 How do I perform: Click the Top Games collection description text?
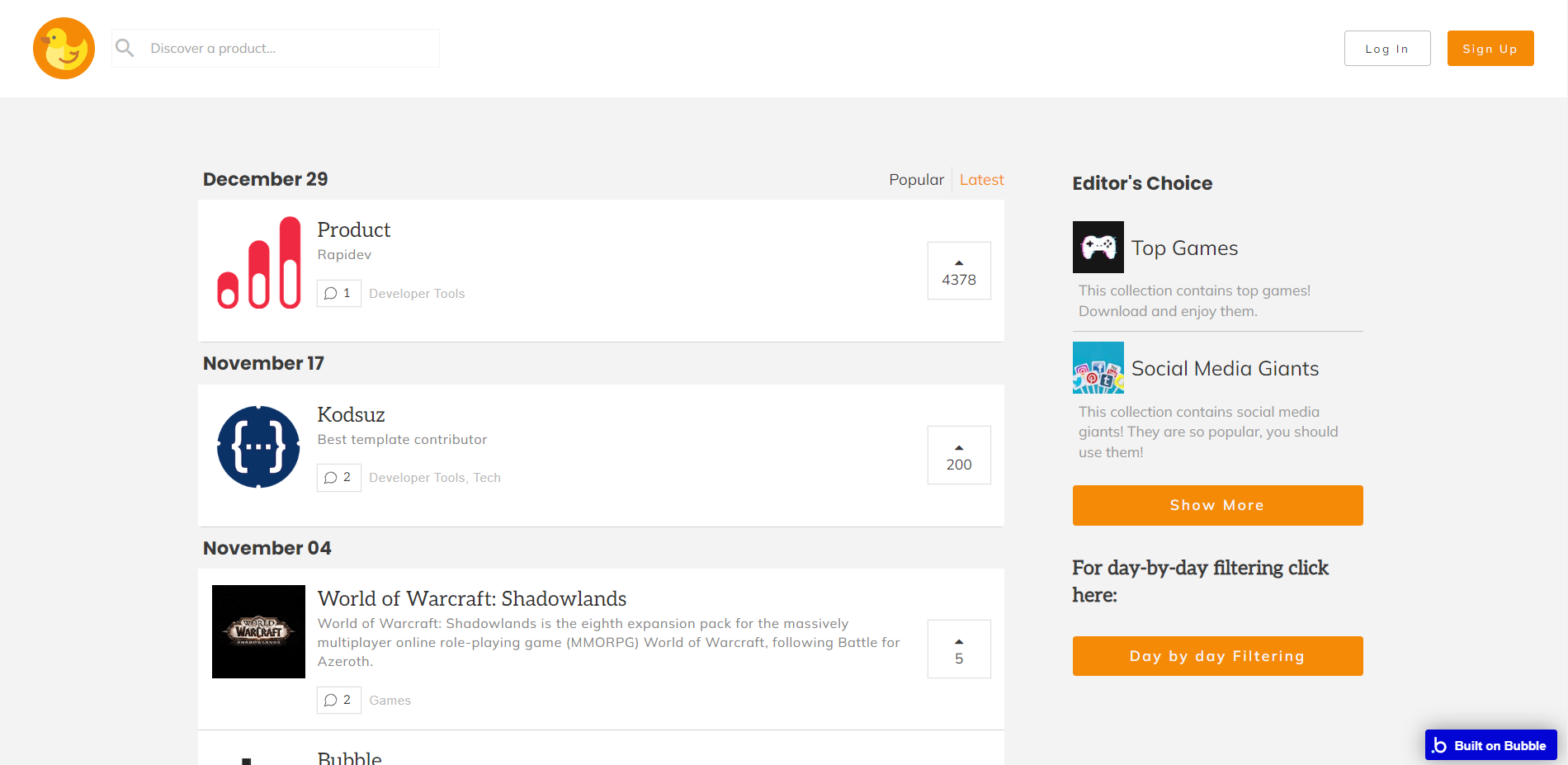point(1194,301)
